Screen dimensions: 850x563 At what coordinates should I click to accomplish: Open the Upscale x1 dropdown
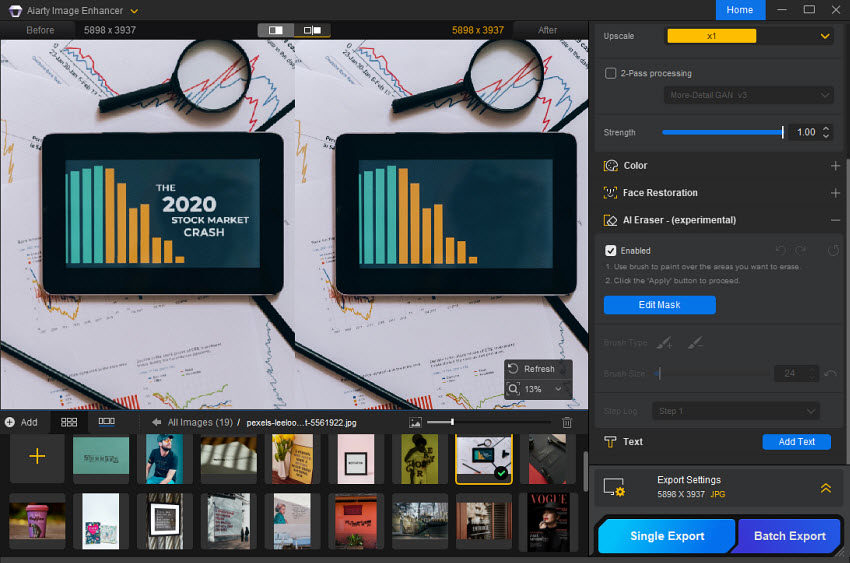pyautogui.click(x=748, y=36)
